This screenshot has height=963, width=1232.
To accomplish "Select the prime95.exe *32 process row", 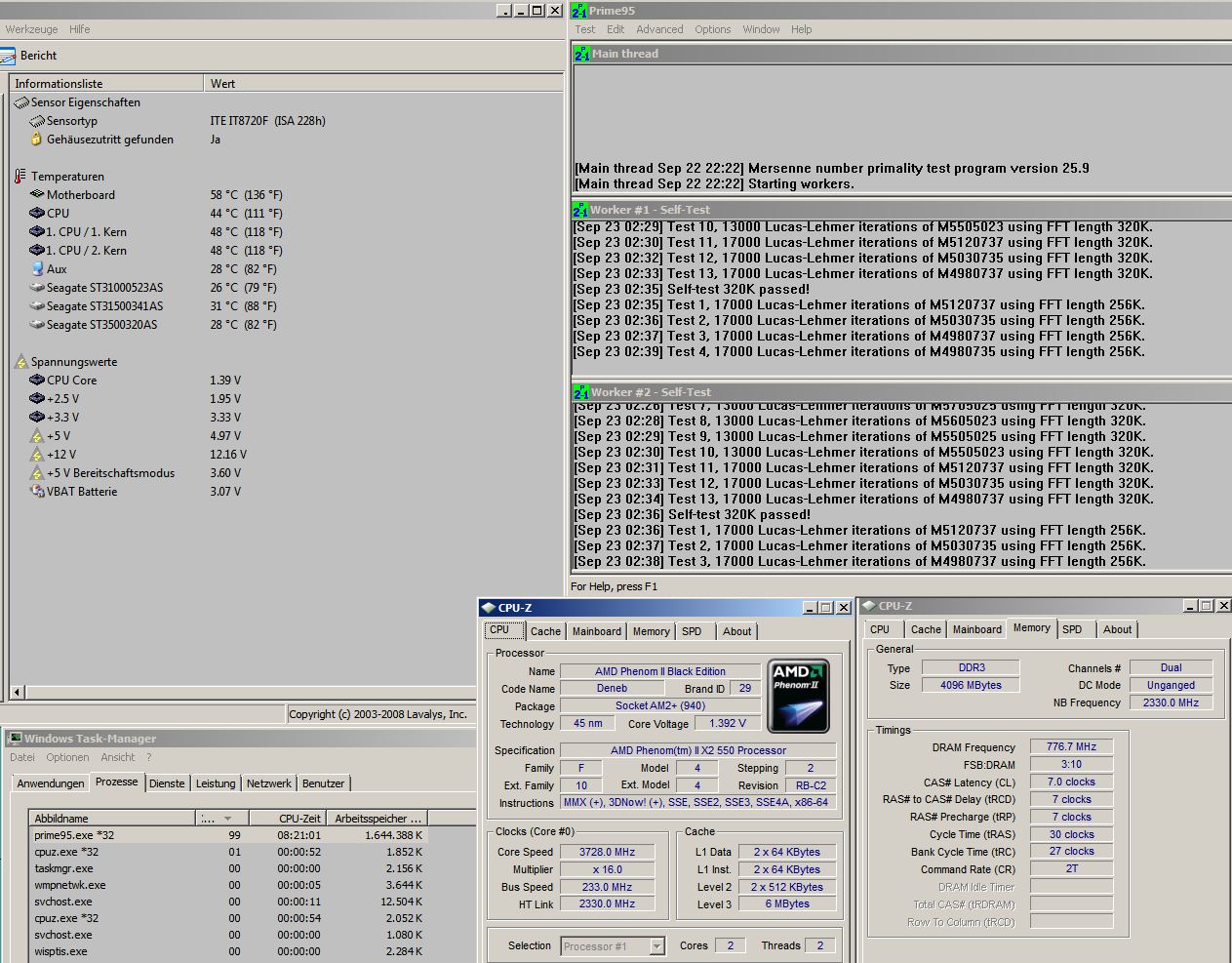I will 74,835.
